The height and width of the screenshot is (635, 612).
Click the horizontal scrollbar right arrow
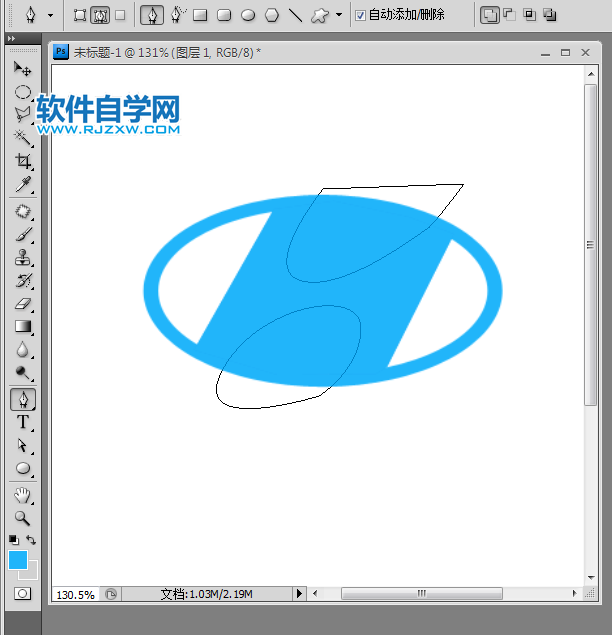point(574,594)
